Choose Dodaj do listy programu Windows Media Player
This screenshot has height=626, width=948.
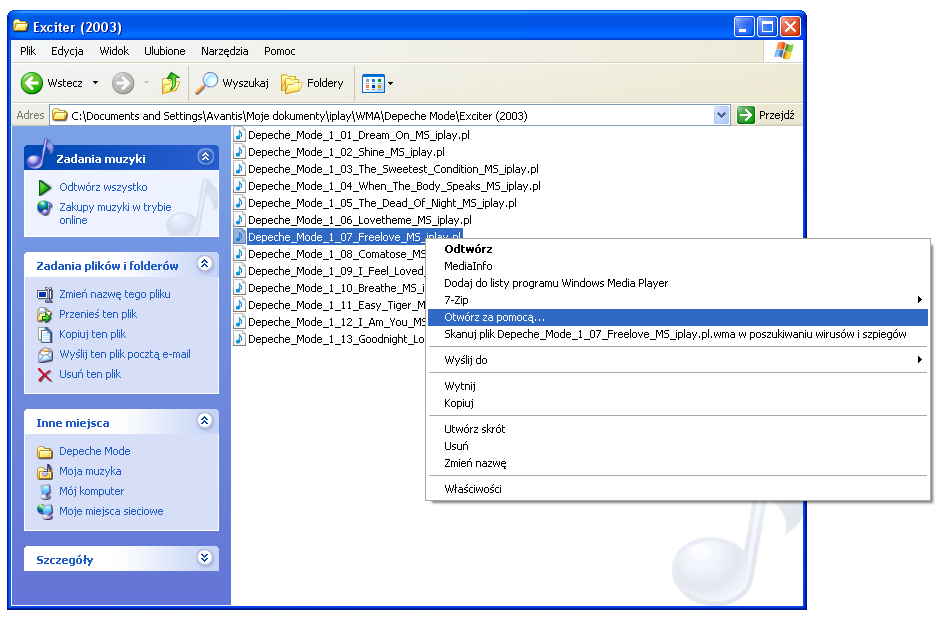pyautogui.click(x=678, y=283)
